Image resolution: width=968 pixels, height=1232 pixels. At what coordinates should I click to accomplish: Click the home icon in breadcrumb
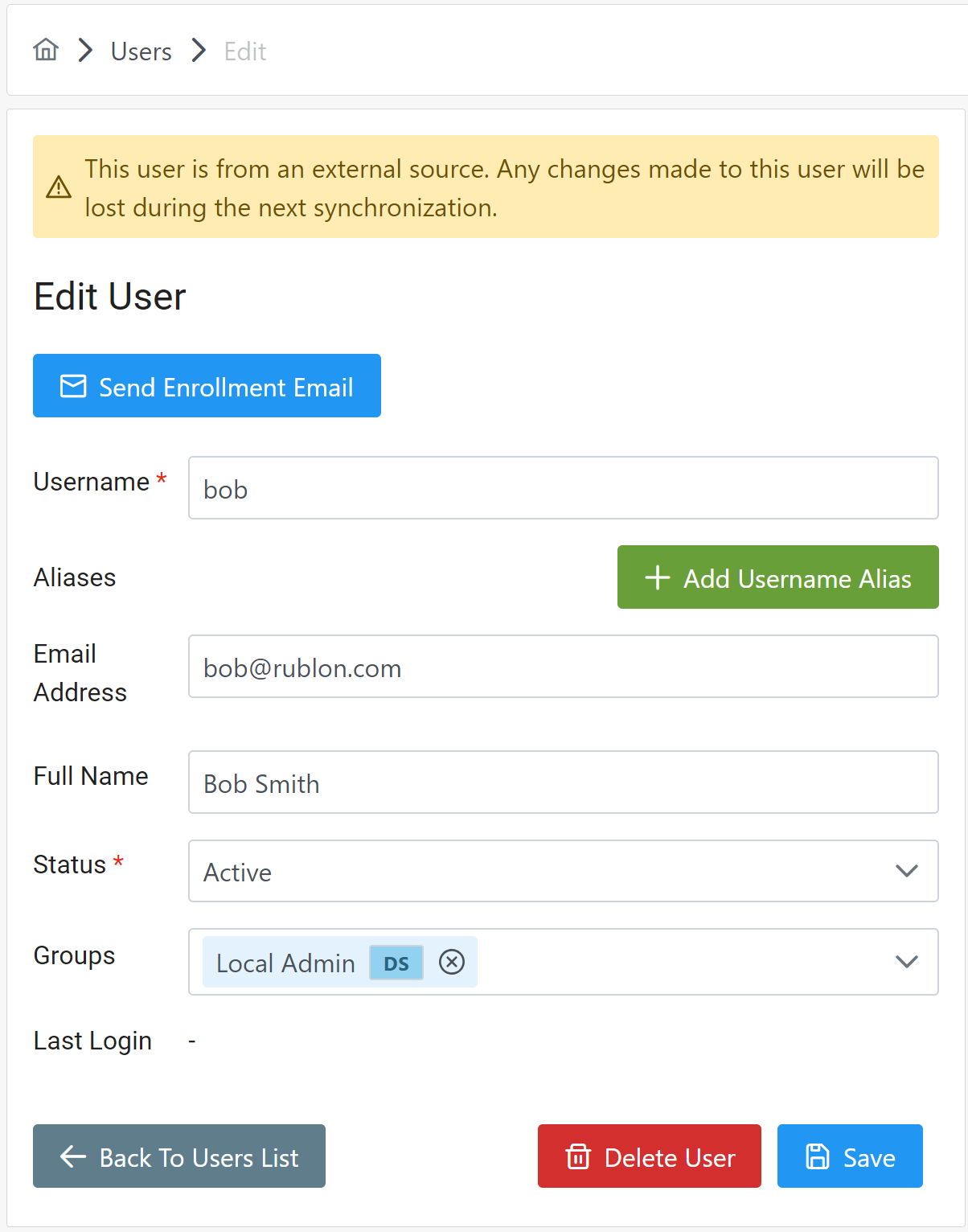pos(46,51)
